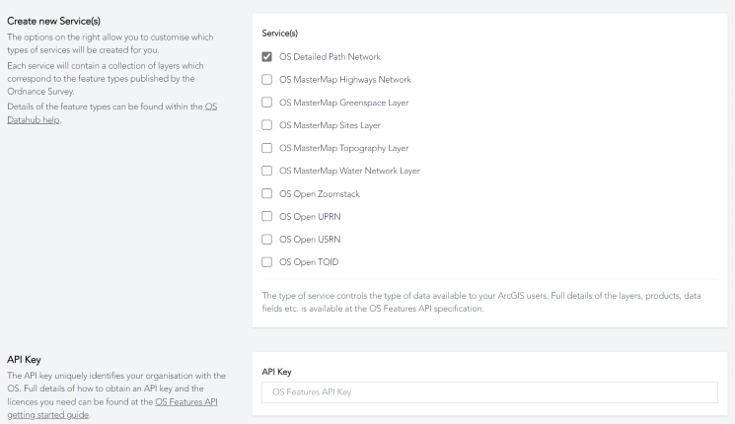This screenshot has height=424, width=735.
Task: Toggle the OS MasterMap Water Network Layer checkbox
Action: point(267,171)
